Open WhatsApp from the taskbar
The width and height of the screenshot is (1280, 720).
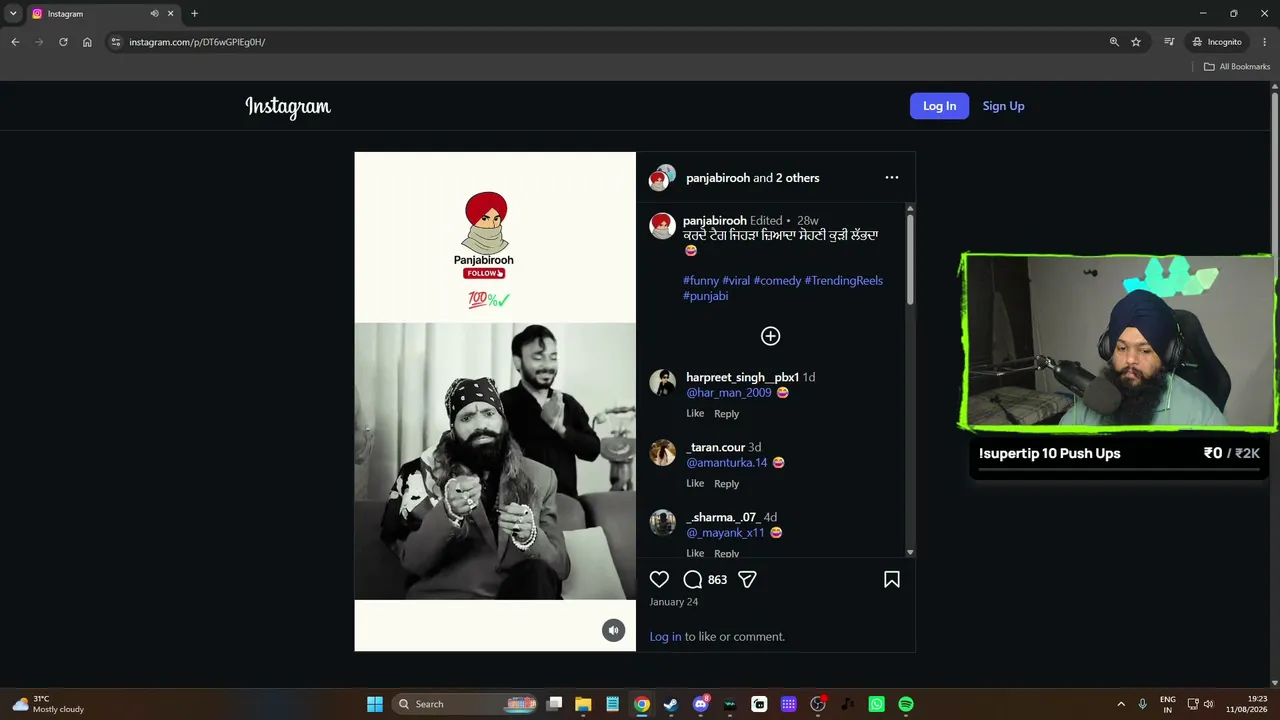click(877, 704)
